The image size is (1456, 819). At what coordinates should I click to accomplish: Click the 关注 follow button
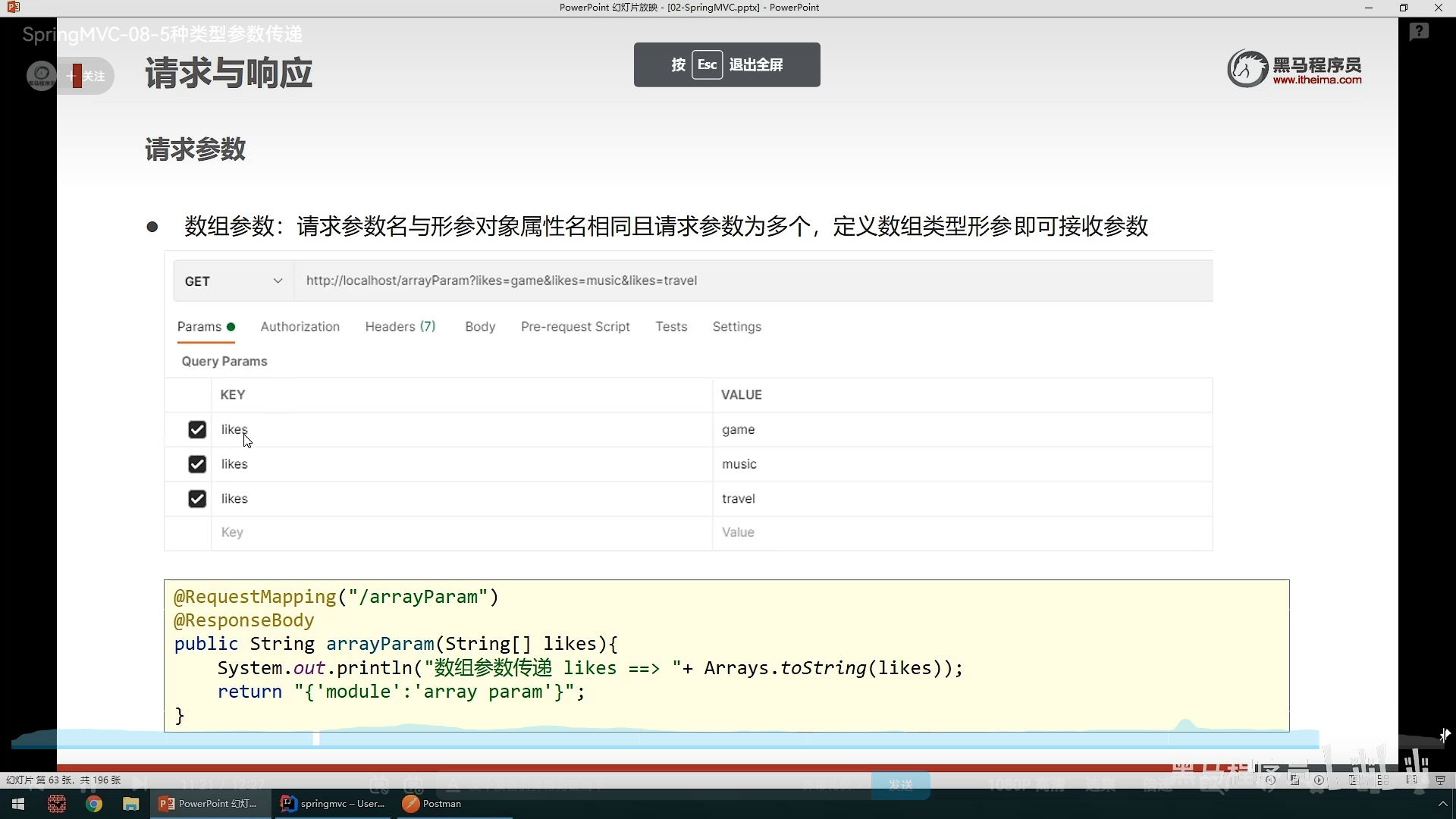(x=88, y=76)
